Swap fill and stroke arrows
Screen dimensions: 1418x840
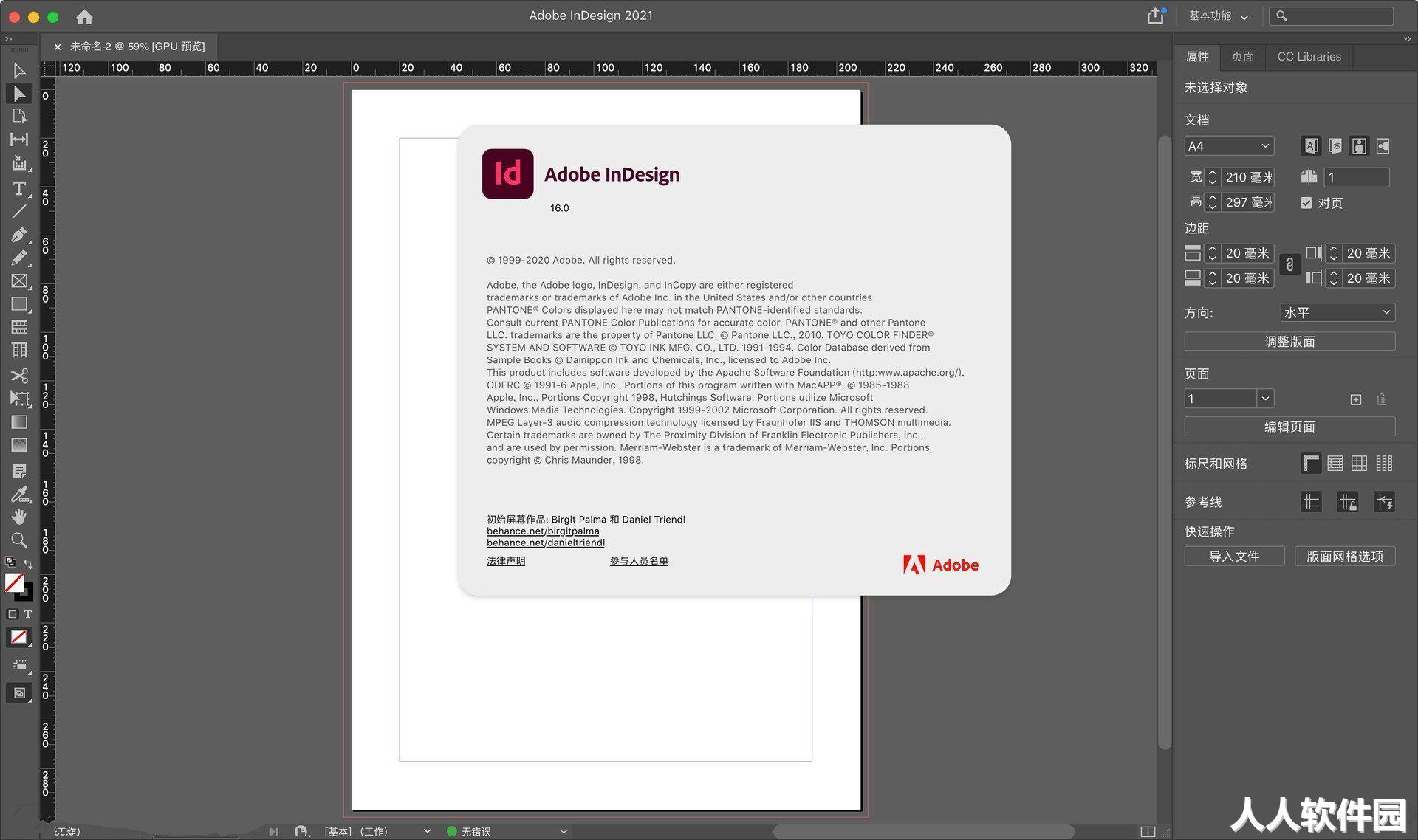(28, 563)
